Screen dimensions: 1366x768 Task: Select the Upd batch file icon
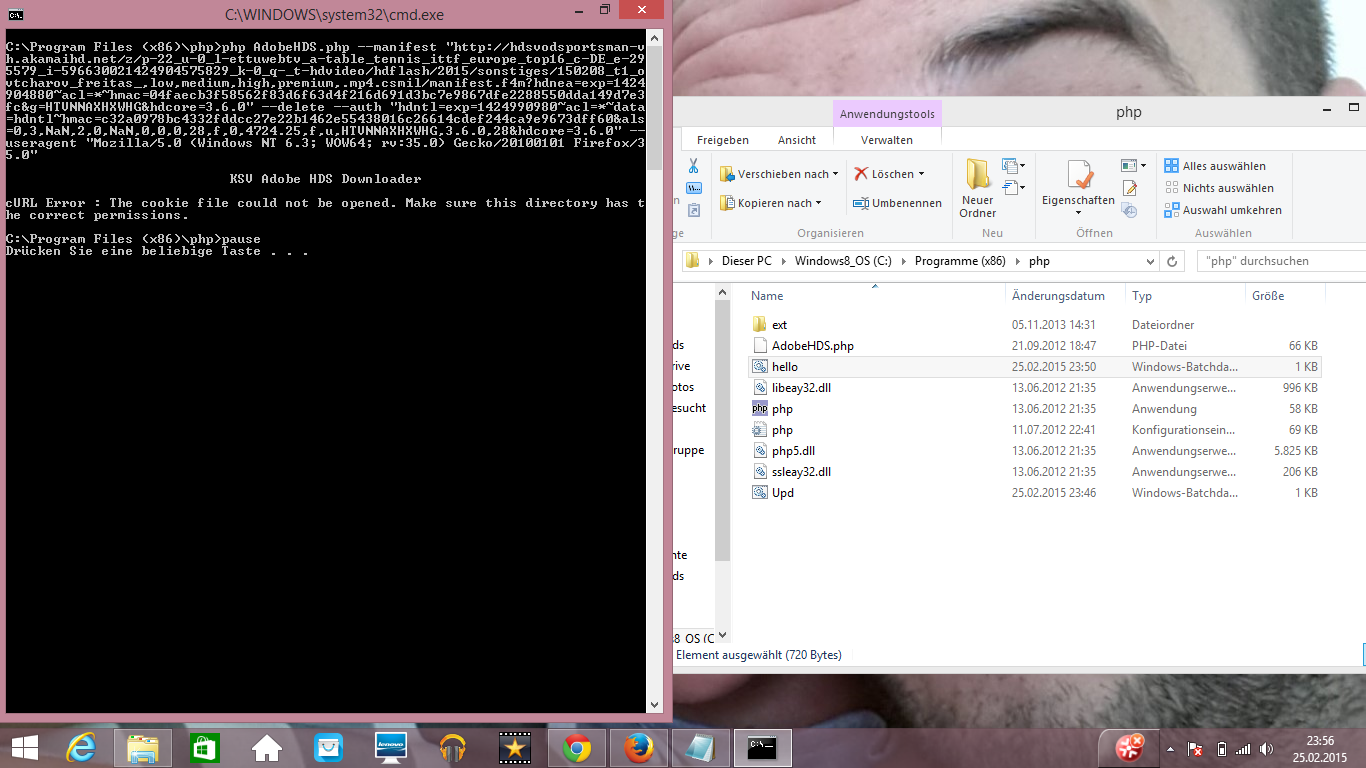pos(759,493)
